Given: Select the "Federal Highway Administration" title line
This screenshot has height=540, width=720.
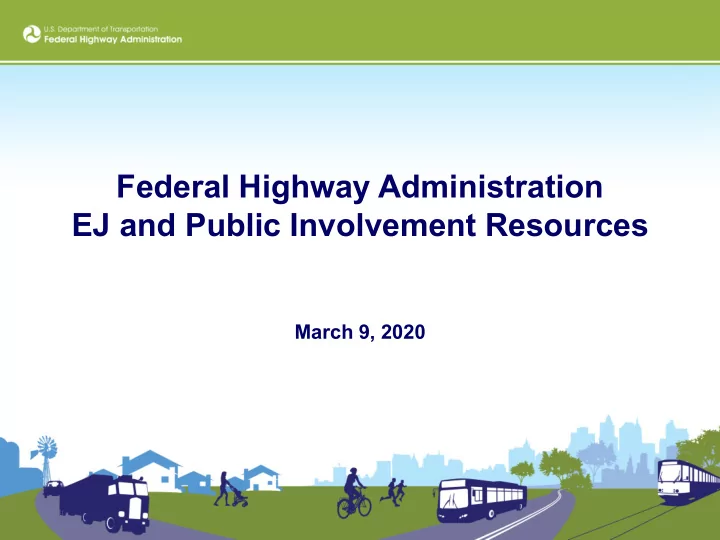Looking at the screenshot, I should 360,187.
